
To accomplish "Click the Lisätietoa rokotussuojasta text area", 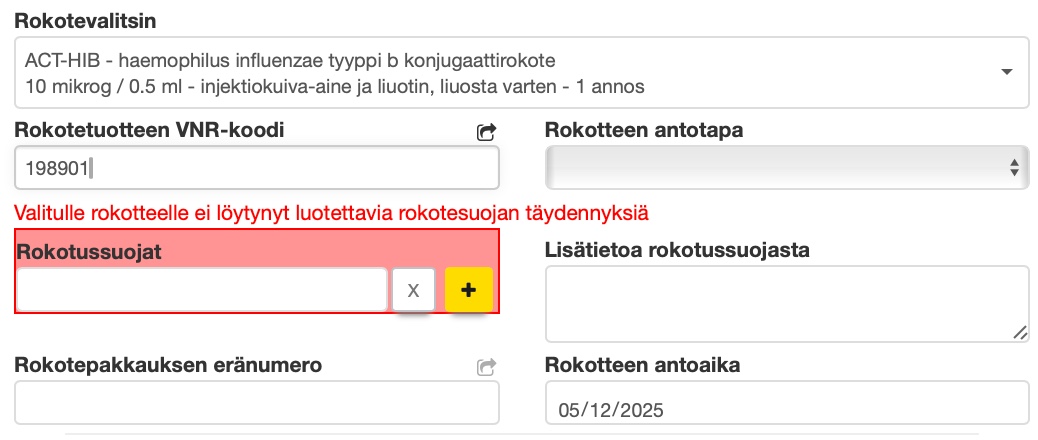I will 786,303.
